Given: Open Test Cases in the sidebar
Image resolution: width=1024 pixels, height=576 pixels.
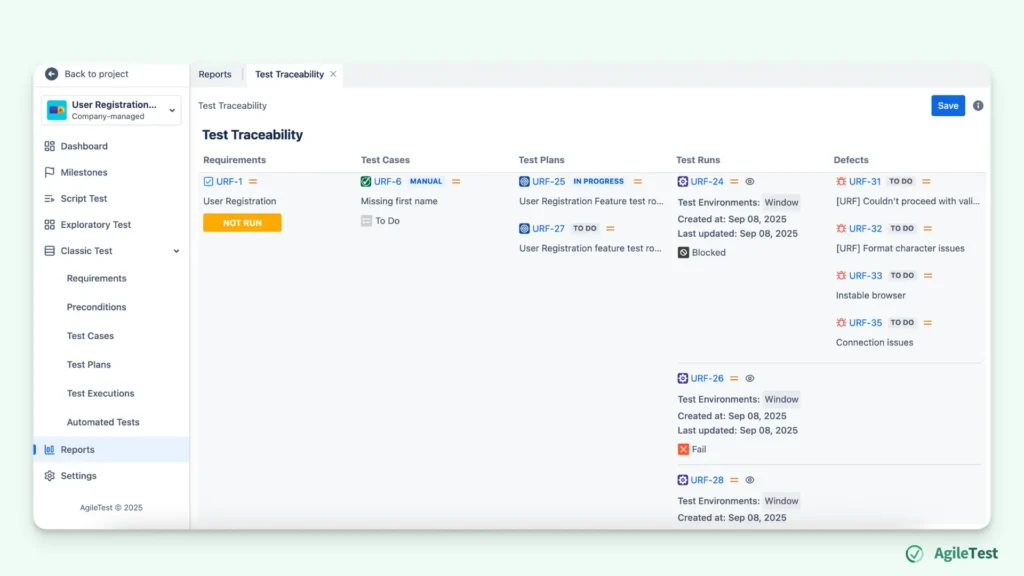Looking at the screenshot, I should click(x=90, y=336).
